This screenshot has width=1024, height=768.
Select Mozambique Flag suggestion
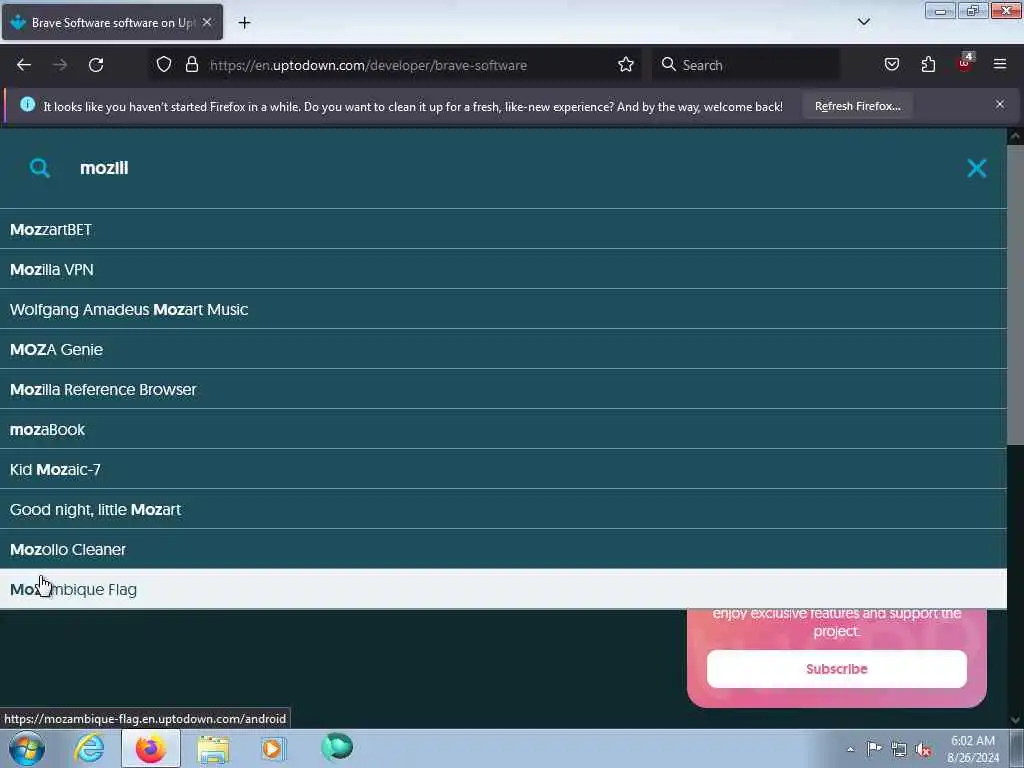[503, 589]
